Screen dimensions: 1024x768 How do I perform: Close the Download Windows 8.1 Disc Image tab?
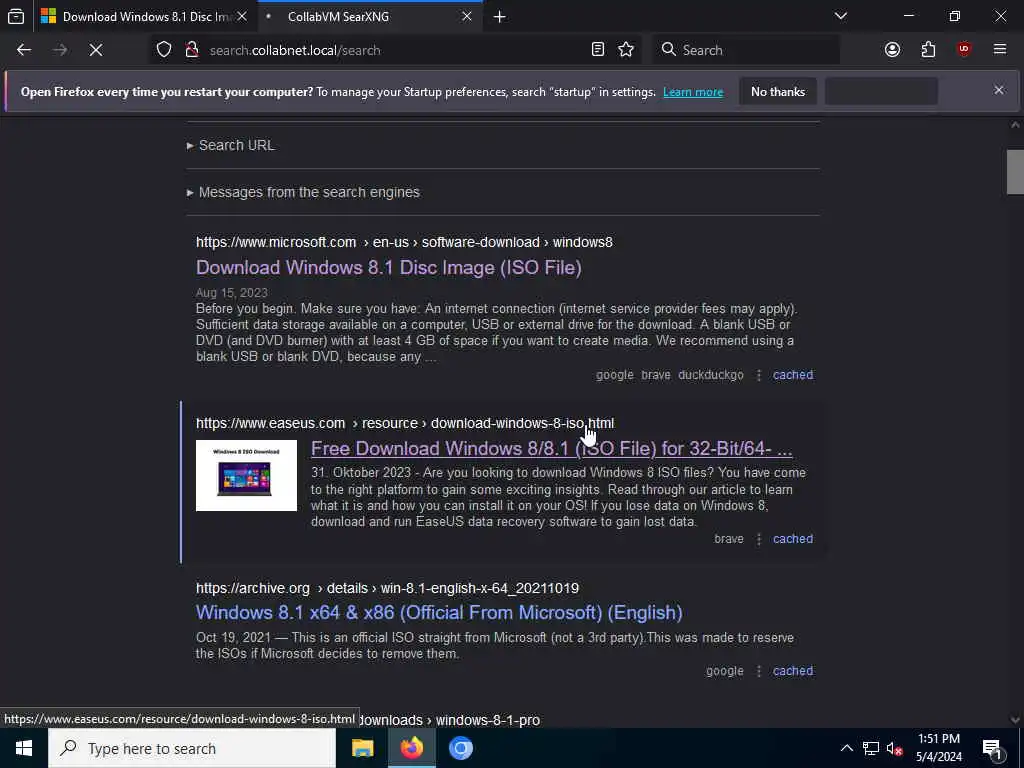242,16
